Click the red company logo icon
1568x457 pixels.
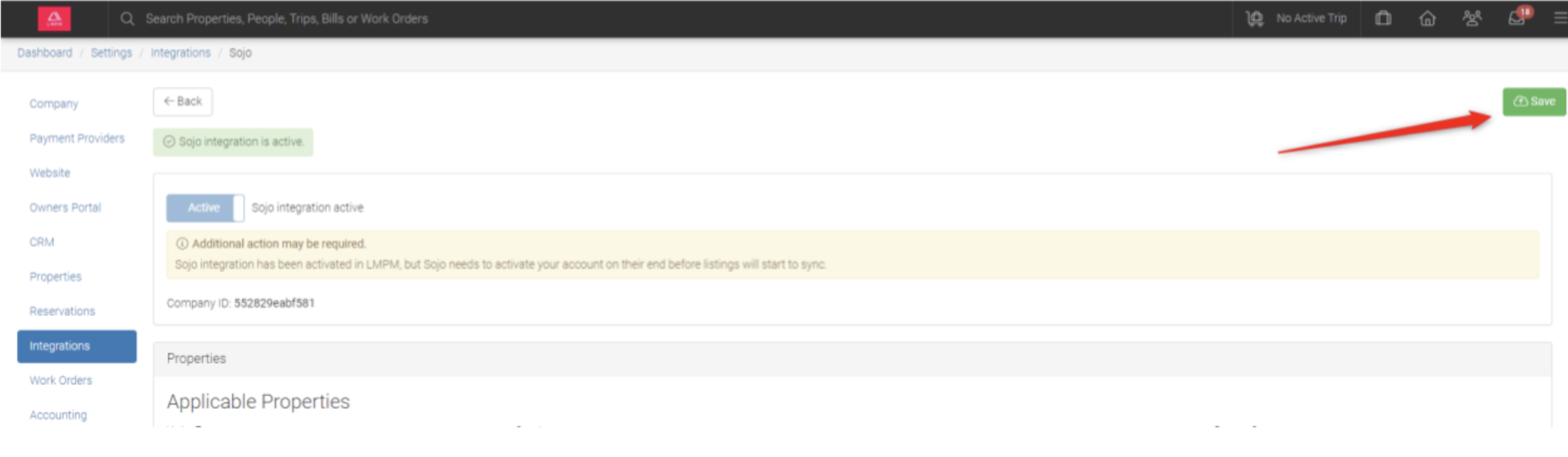54,18
